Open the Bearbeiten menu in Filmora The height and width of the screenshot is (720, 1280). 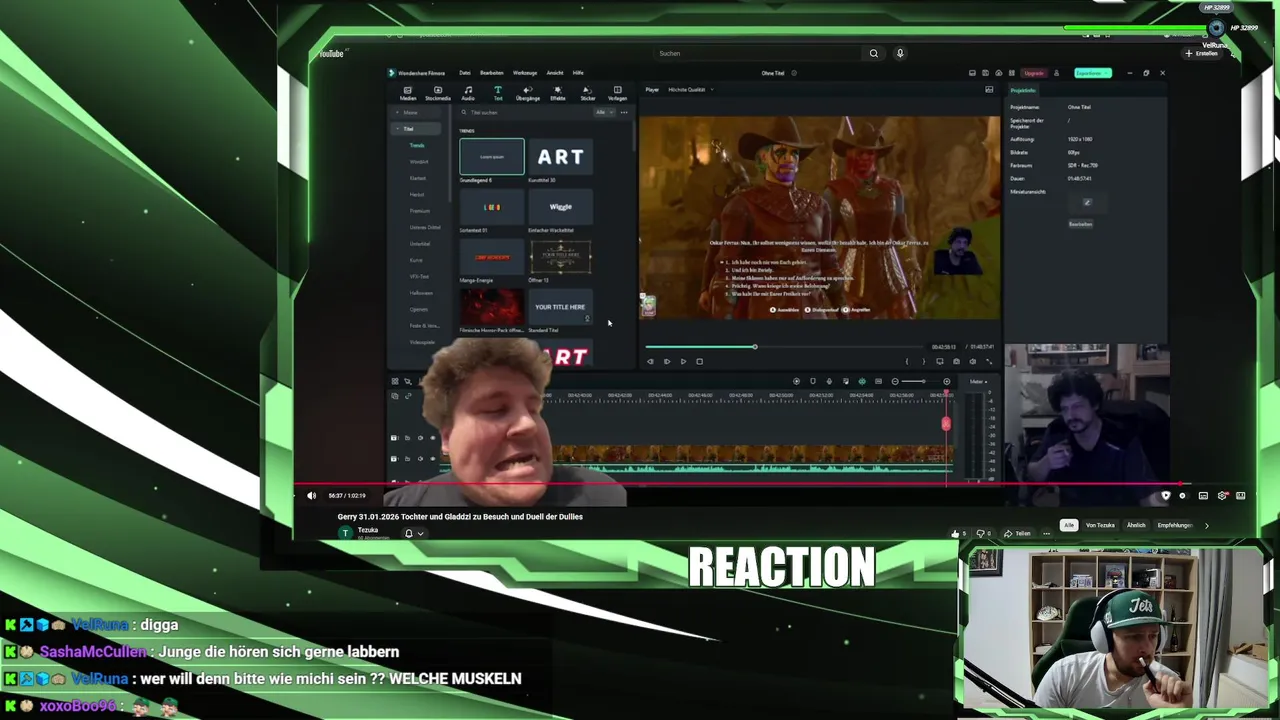tap(492, 73)
